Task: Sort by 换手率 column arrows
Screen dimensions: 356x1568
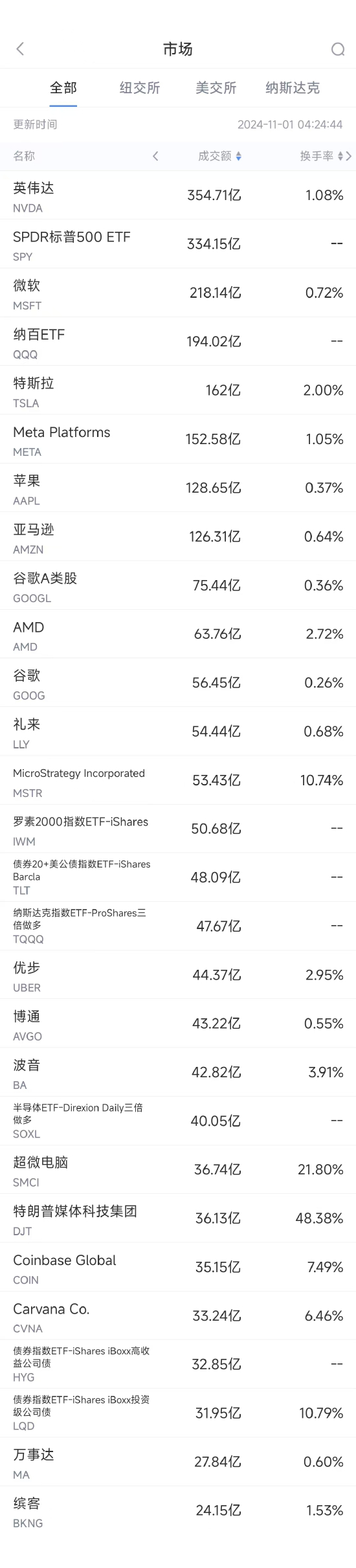Action: pos(340,156)
